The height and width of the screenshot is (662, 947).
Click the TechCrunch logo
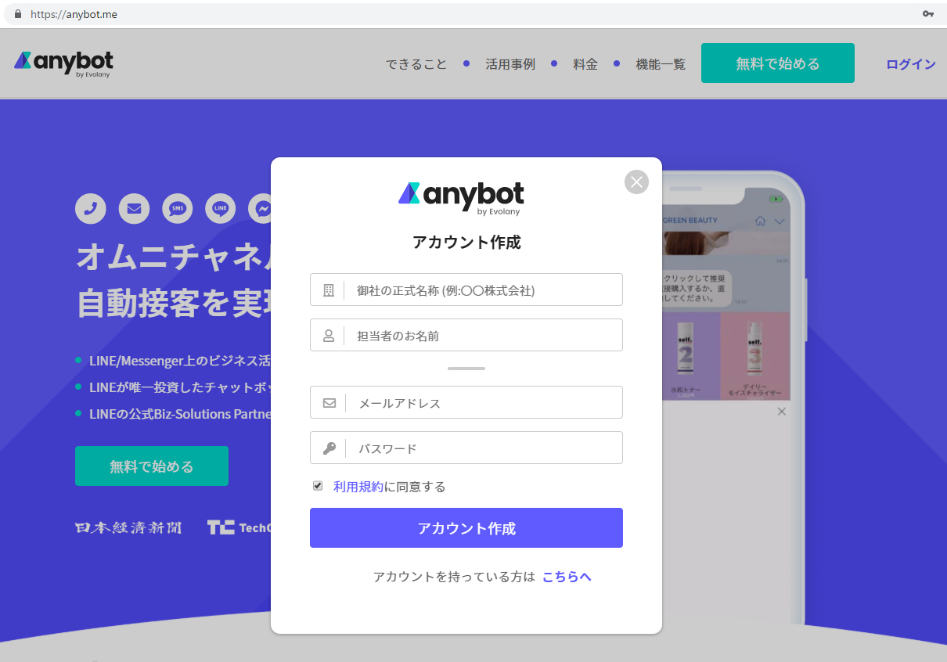(x=239, y=528)
